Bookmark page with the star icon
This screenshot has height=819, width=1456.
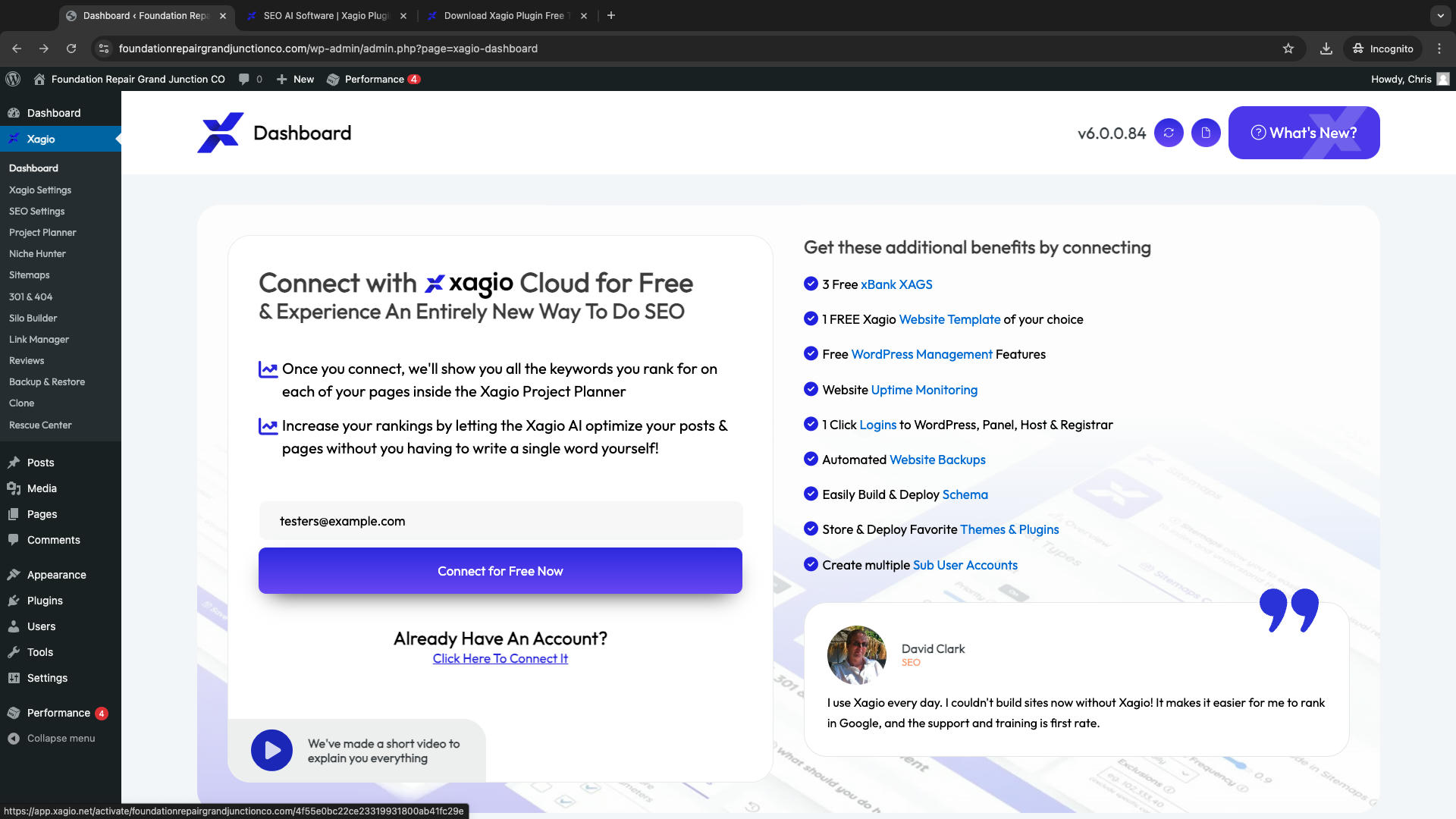tap(1288, 49)
